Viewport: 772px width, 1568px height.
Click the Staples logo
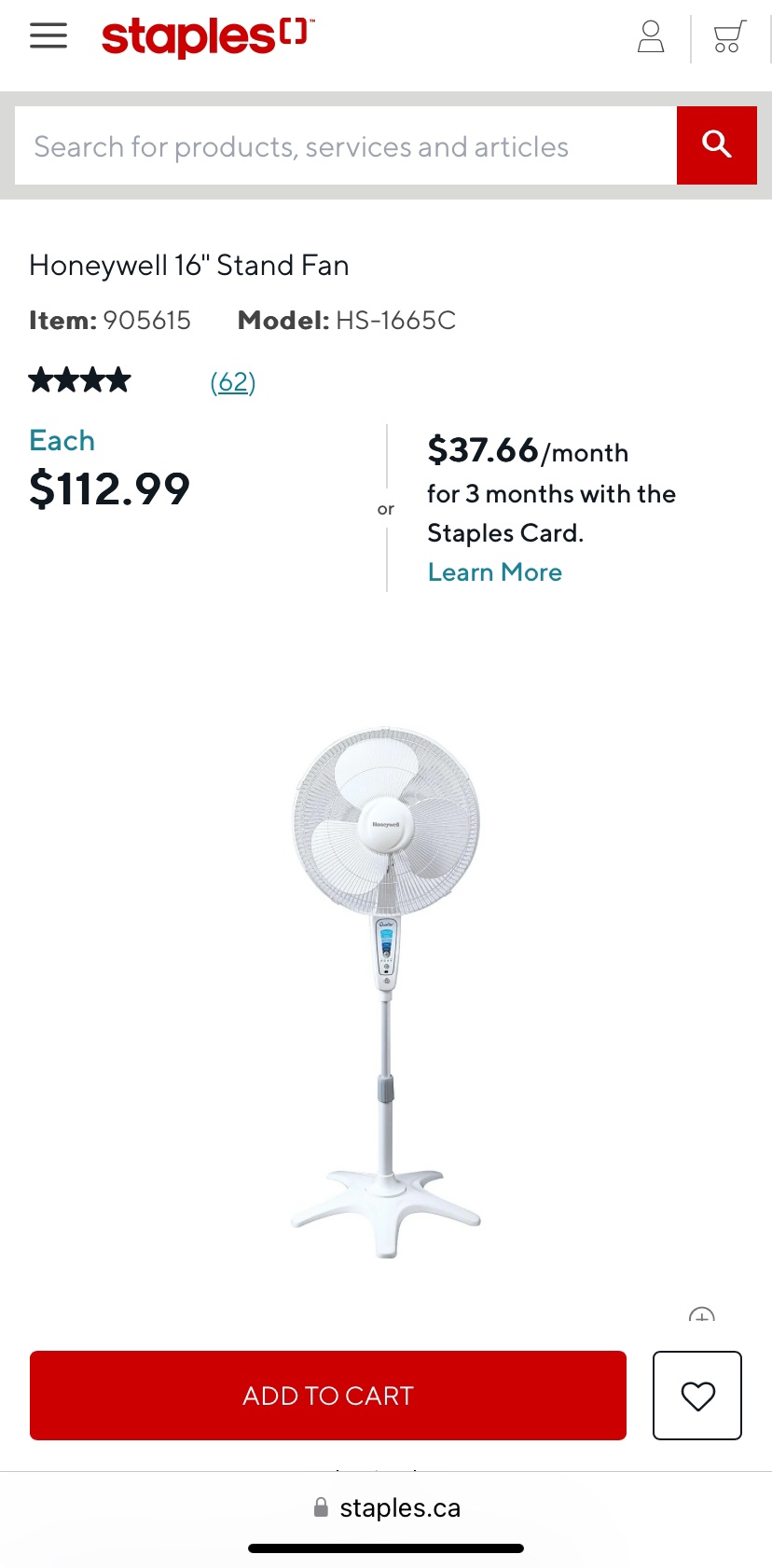point(207,36)
